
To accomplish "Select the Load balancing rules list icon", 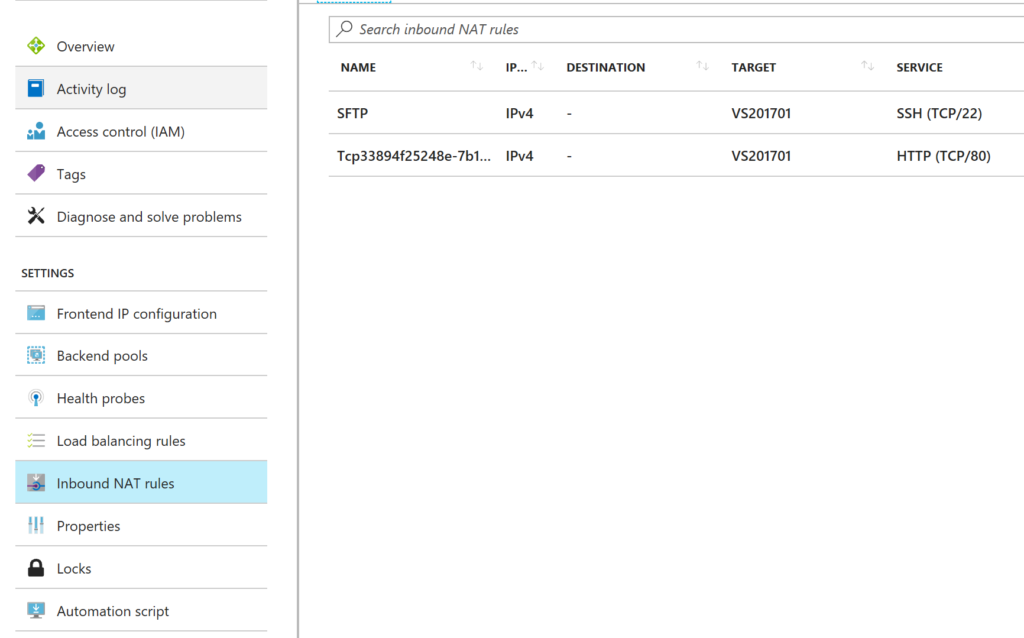I will click(33, 440).
